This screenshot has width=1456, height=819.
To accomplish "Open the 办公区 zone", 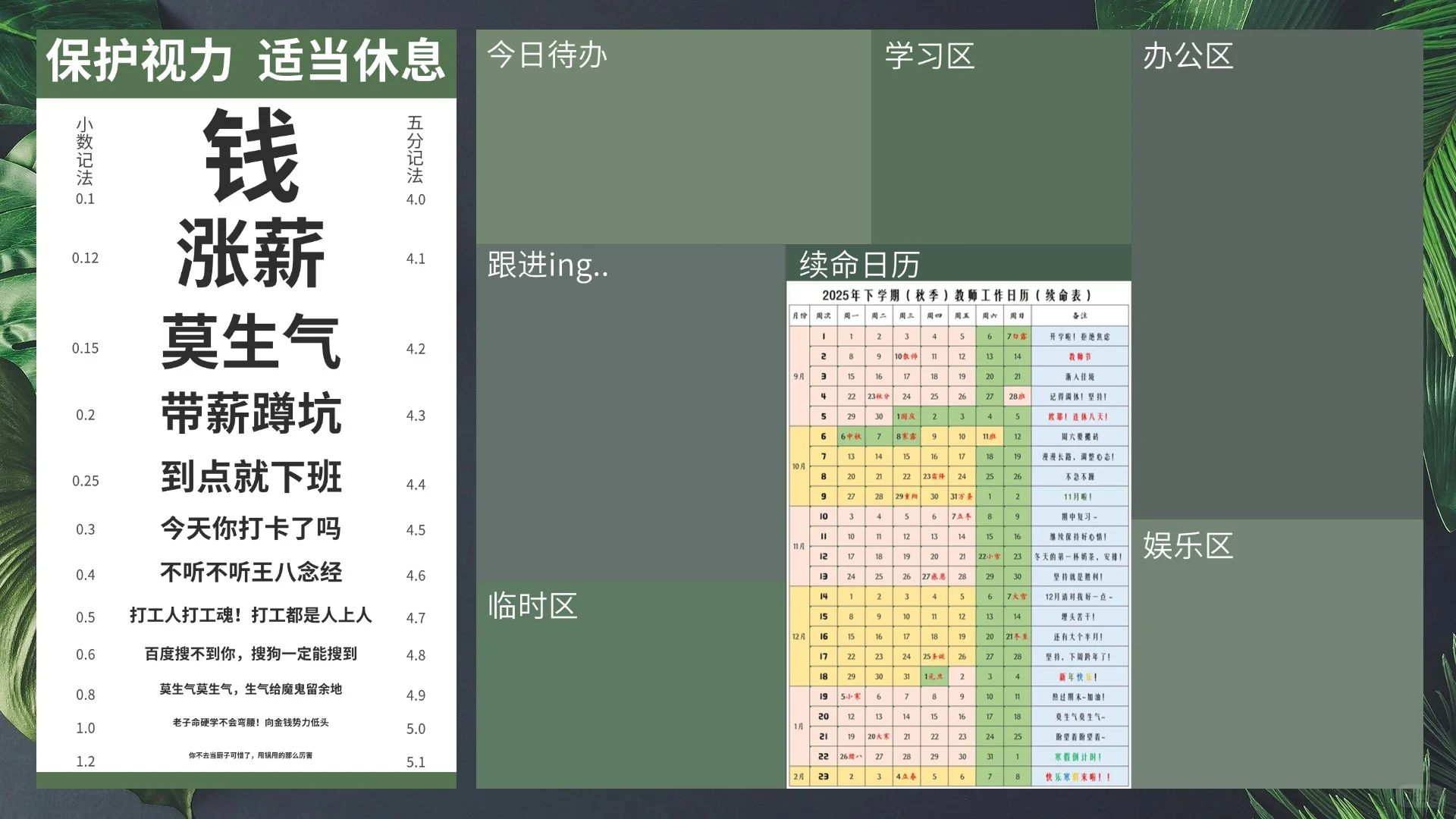I will (1188, 57).
